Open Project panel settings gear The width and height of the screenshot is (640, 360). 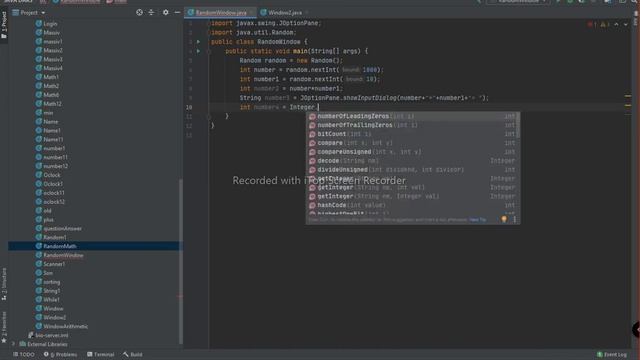[x=165, y=13]
